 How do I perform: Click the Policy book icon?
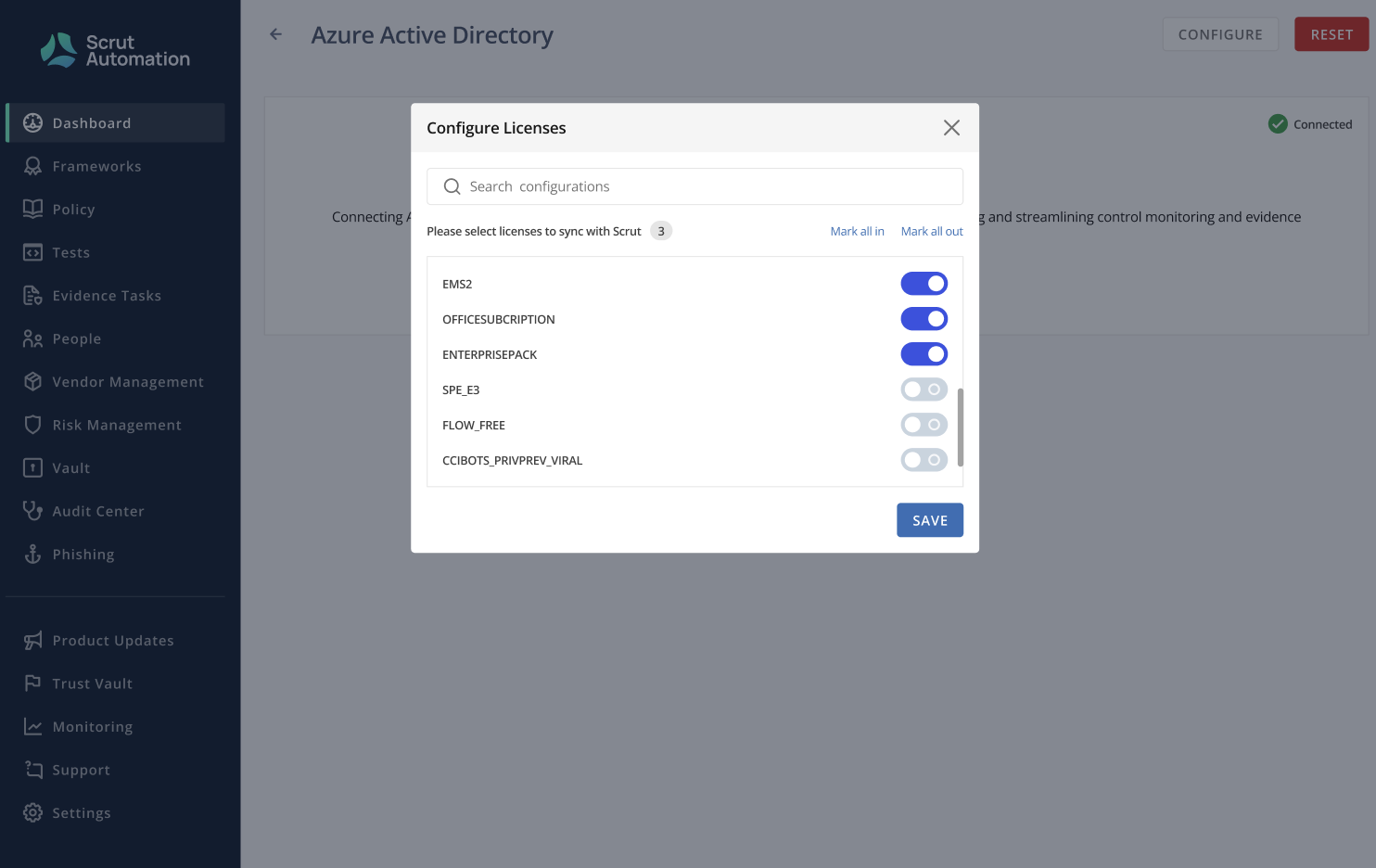pos(32,210)
